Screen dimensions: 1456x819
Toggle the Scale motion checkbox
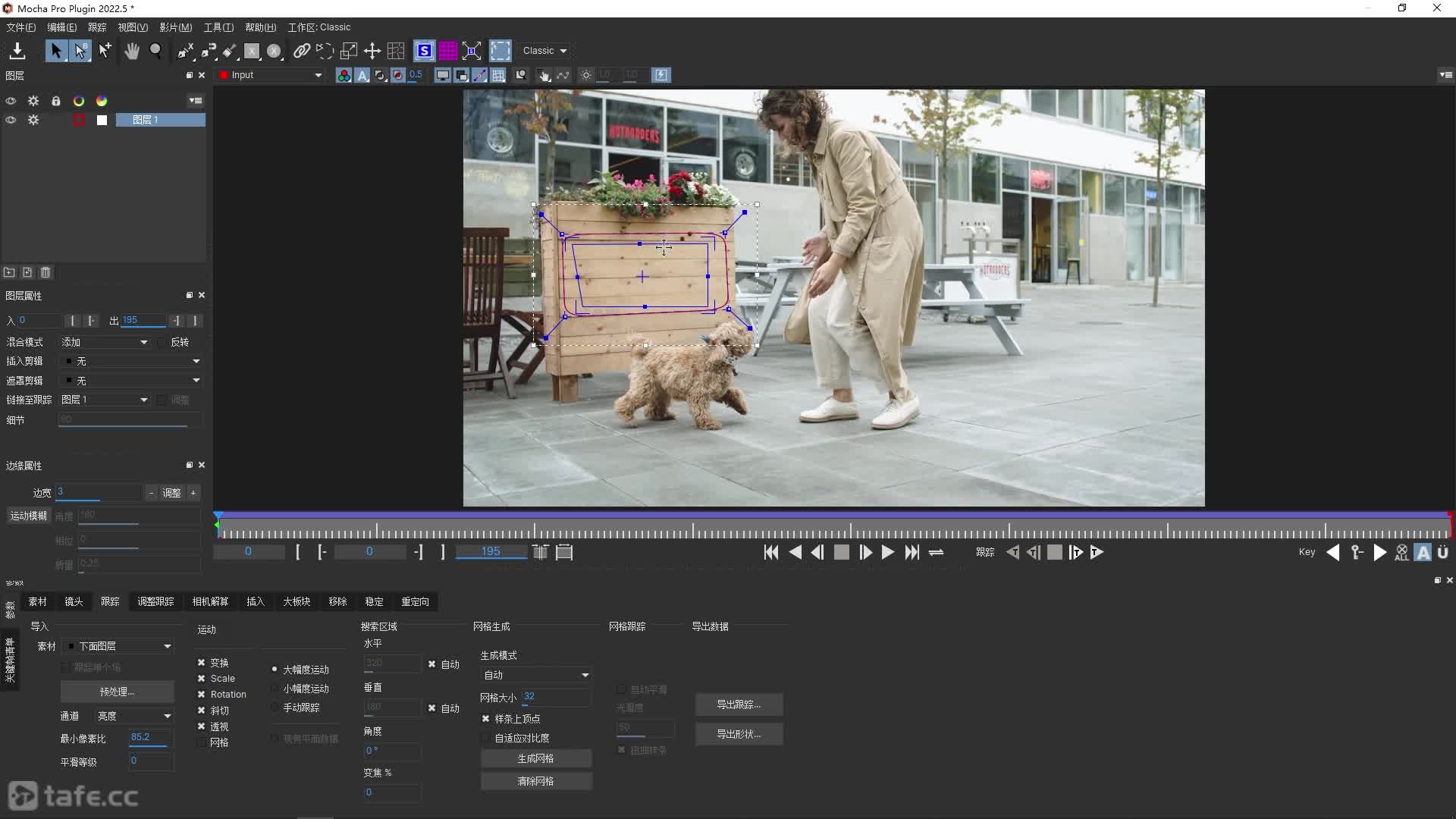202,679
